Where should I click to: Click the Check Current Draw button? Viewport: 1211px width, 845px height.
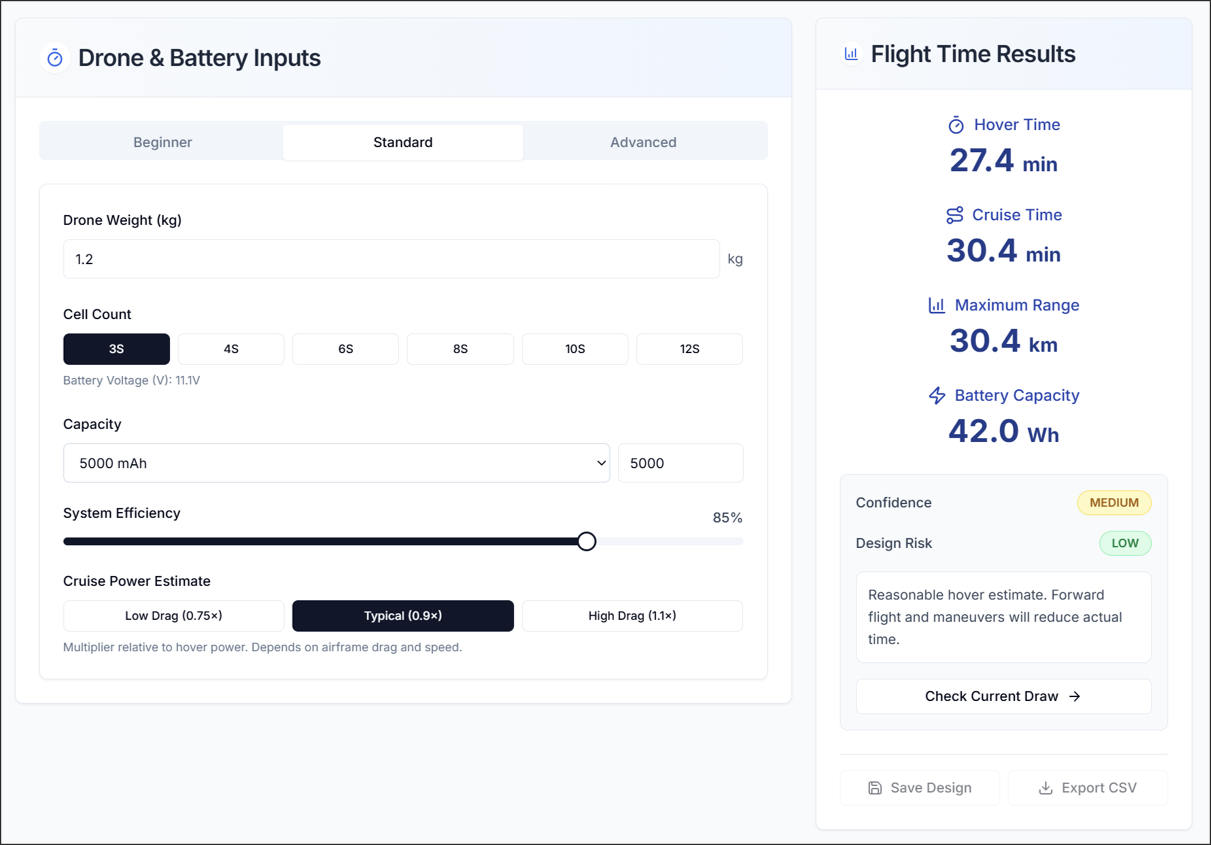coord(1003,696)
